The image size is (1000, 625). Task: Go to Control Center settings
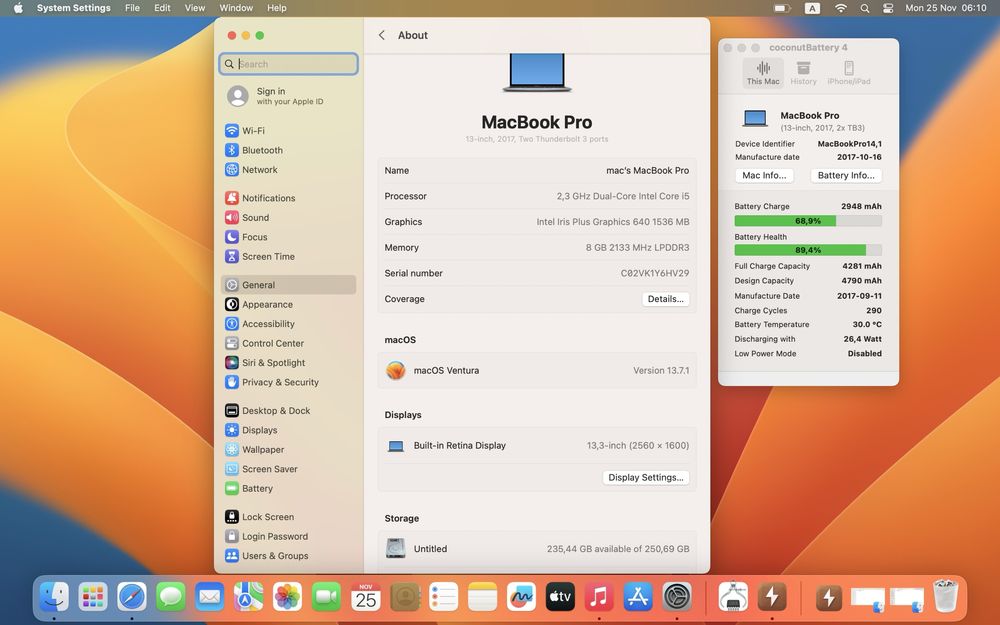[288, 343]
